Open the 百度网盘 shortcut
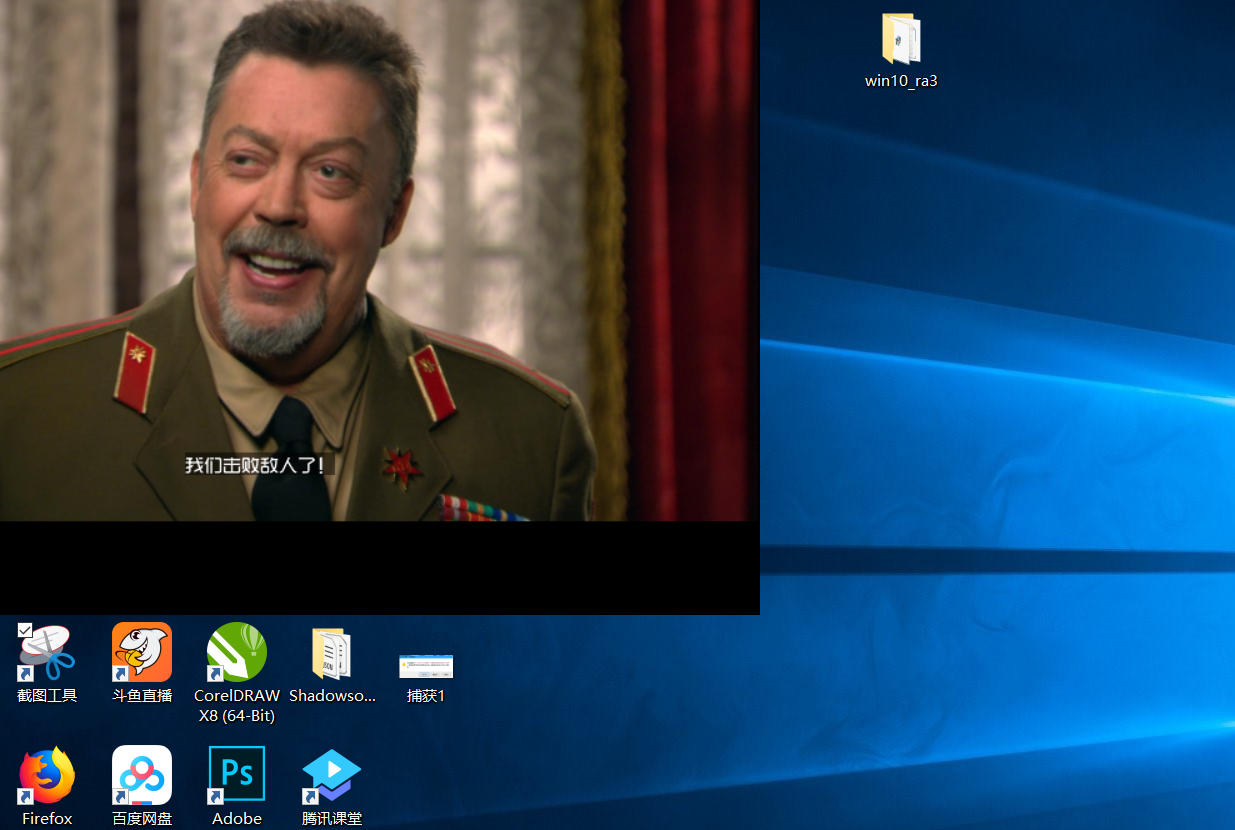The height and width of the screenshot is (830, 1235). click(142, 775)
